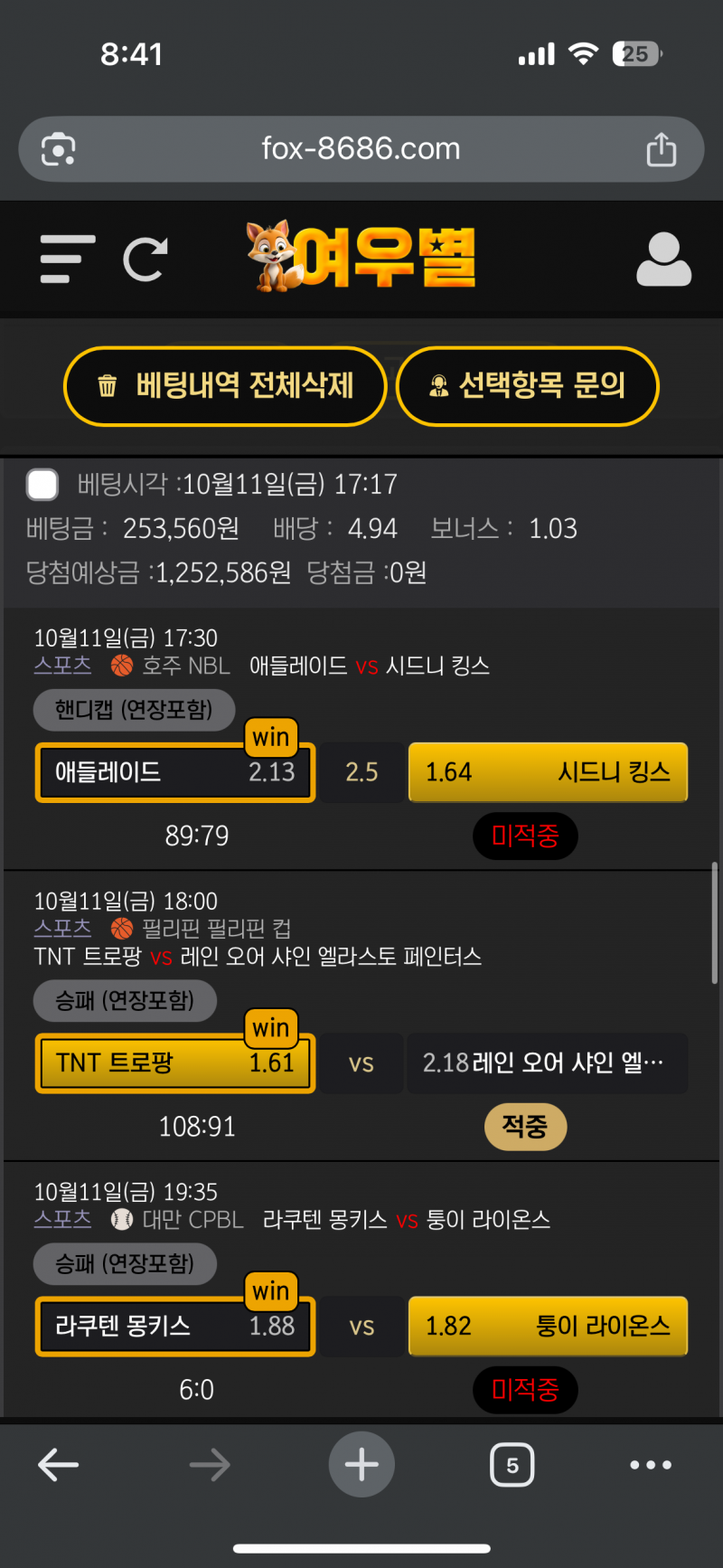Viewport: 723px width, 1568px height.
Task: Open the three-dot more options menu
Action: point(651,1465)
